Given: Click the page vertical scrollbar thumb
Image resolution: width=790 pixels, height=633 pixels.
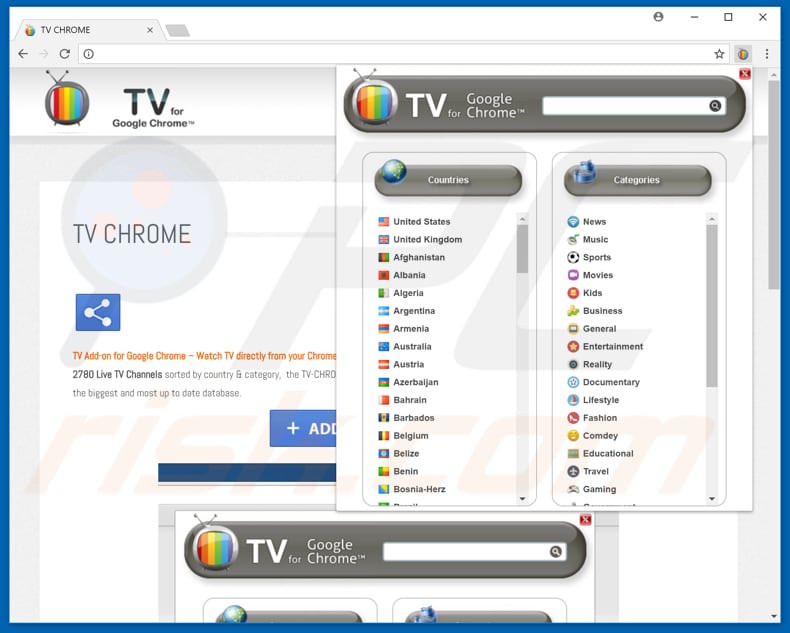Looking at the screenshot, I should click(x=774, y=184).
